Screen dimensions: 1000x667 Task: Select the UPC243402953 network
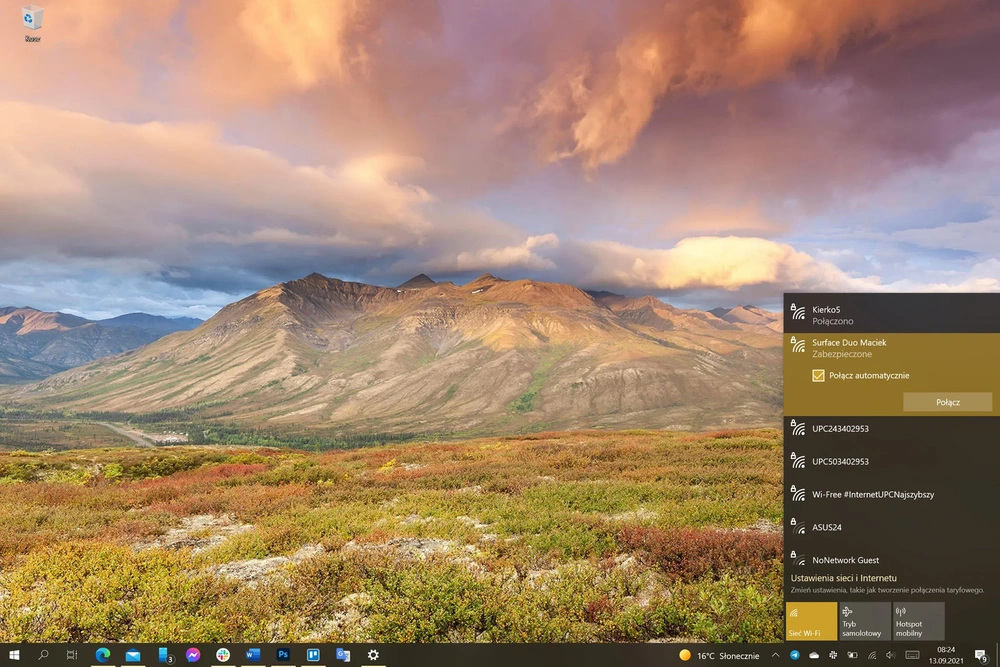pos(892,429)
